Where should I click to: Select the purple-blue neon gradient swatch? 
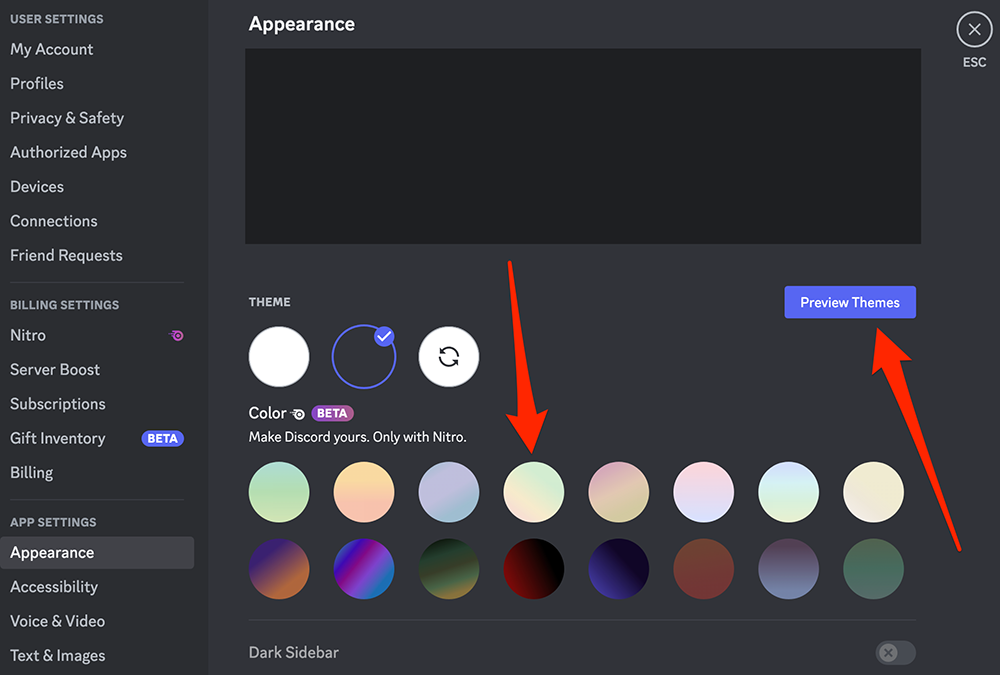pyautogui.click(x=364, y=569)
